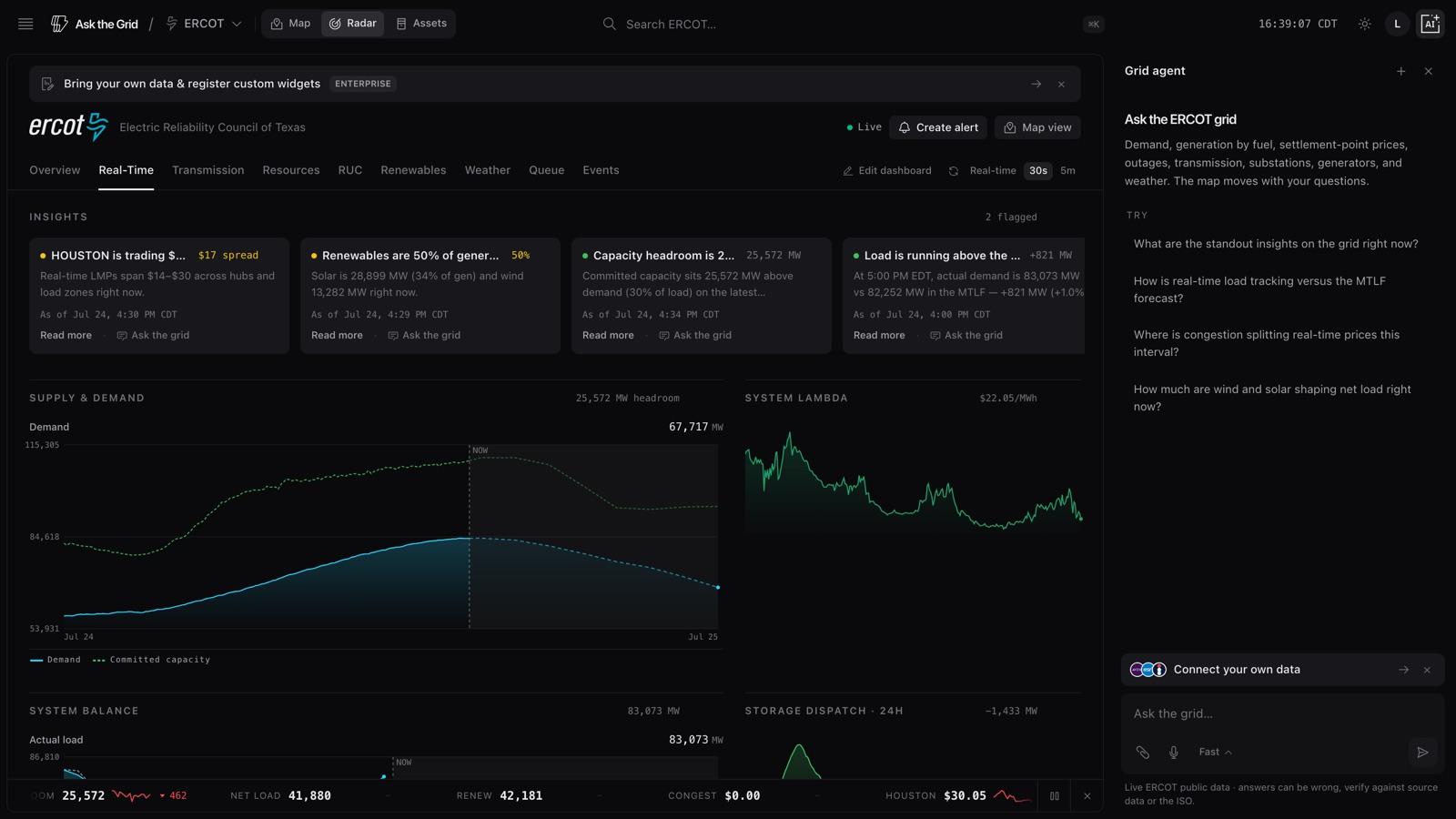The width and height of the screenshot is (1456, 819).
Task: Read more on the Renewables insight
Action: click(337, 335)
